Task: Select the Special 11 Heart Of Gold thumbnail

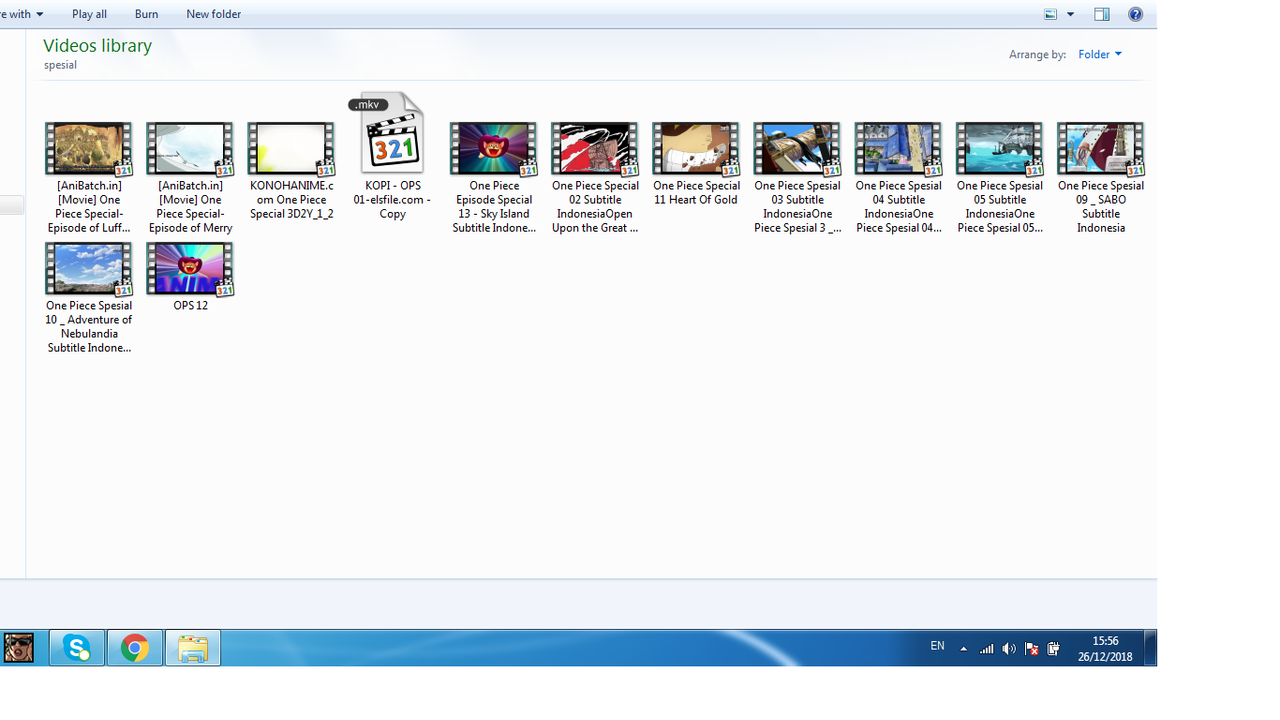Action: [695, 149]
